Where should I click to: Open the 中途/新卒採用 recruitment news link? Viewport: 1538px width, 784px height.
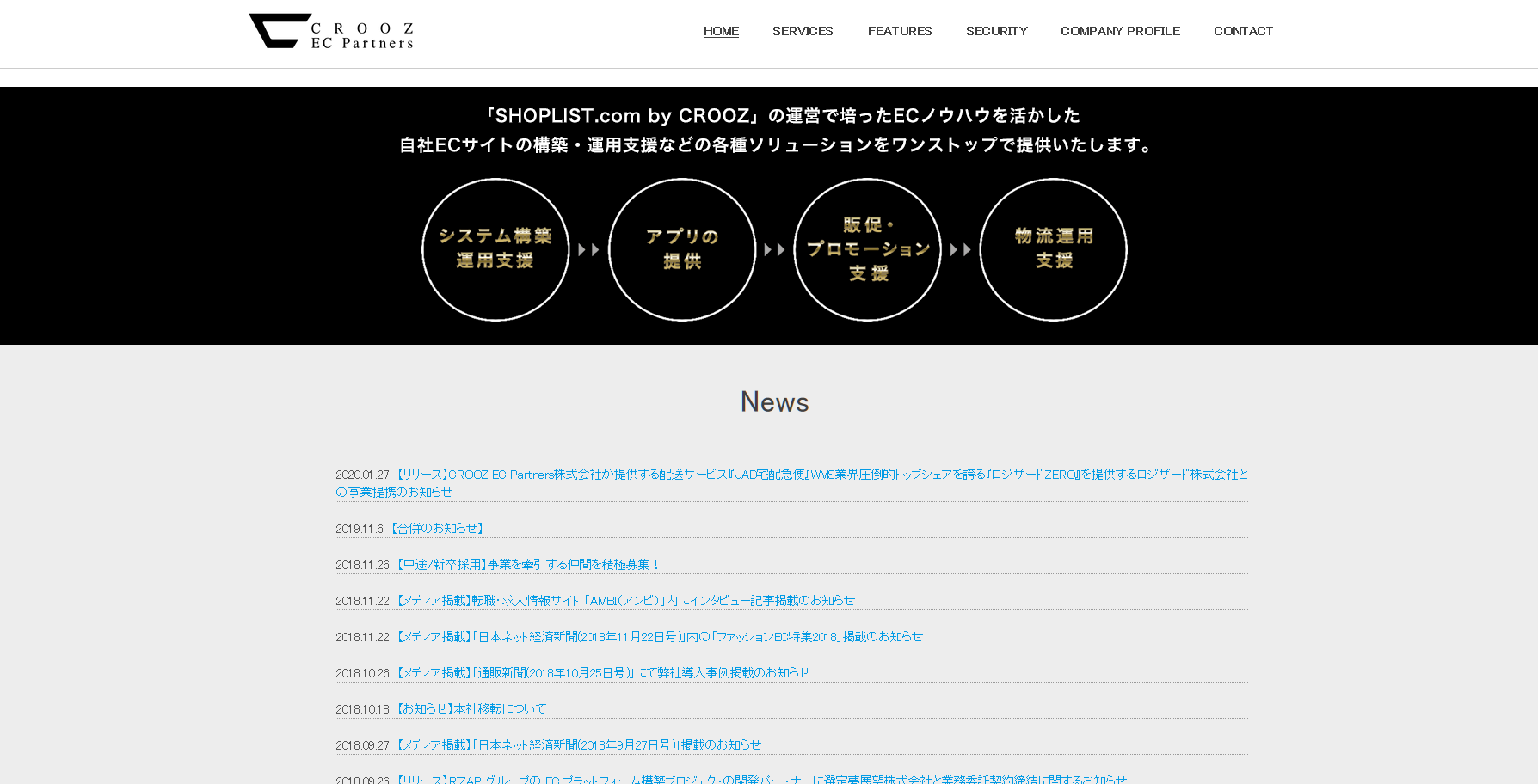(527, 564)
